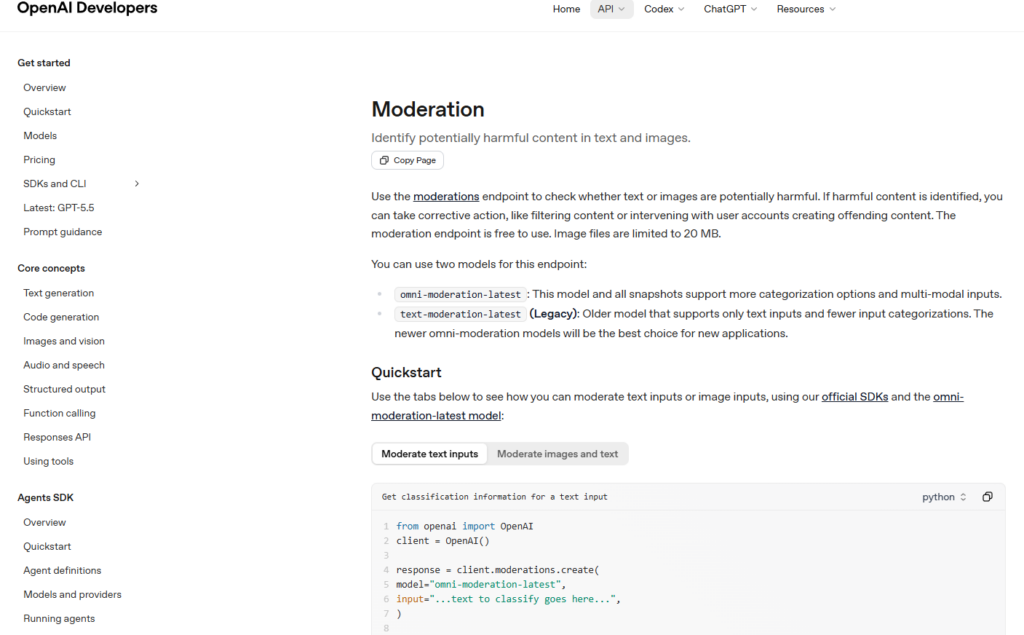1024x635 pixels.
Task: Open the Home menu item
Action: [x=566, y=9]
